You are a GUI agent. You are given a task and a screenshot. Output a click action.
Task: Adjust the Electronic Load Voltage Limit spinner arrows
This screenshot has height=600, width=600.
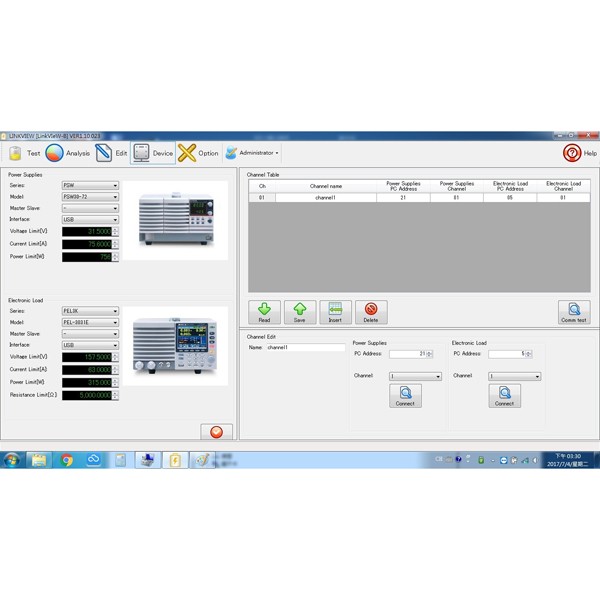115,357
